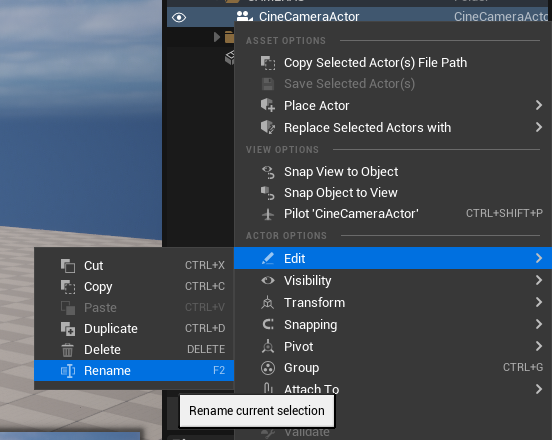The width and height of the screenshot is (552, 440).
Task: Choose Snap Object to View
Action: [x=393, y=193]
